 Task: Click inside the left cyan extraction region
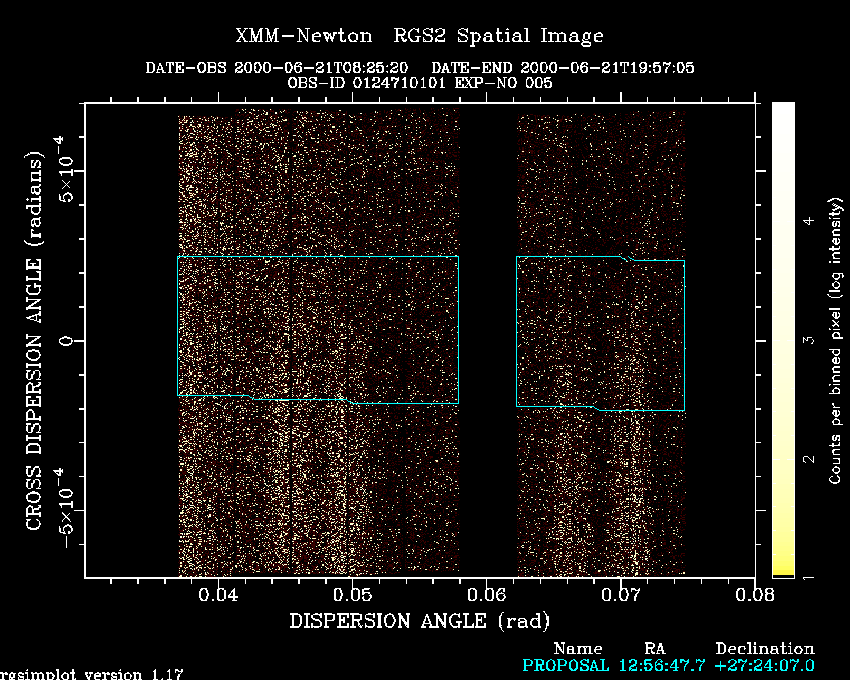[x=318, y=328]
